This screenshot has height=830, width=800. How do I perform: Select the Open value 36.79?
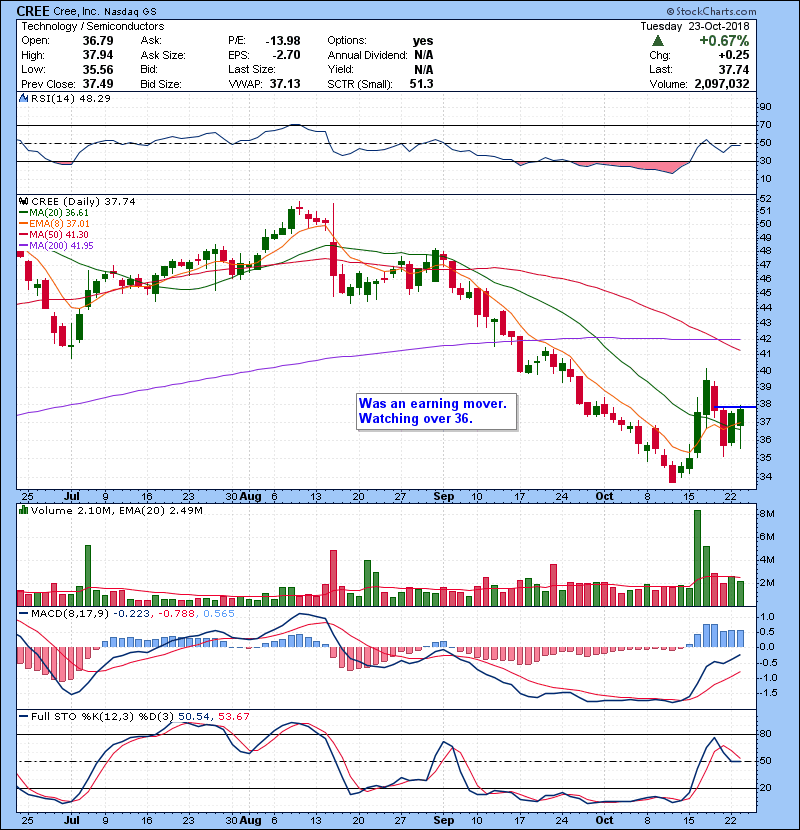point(98,41)
